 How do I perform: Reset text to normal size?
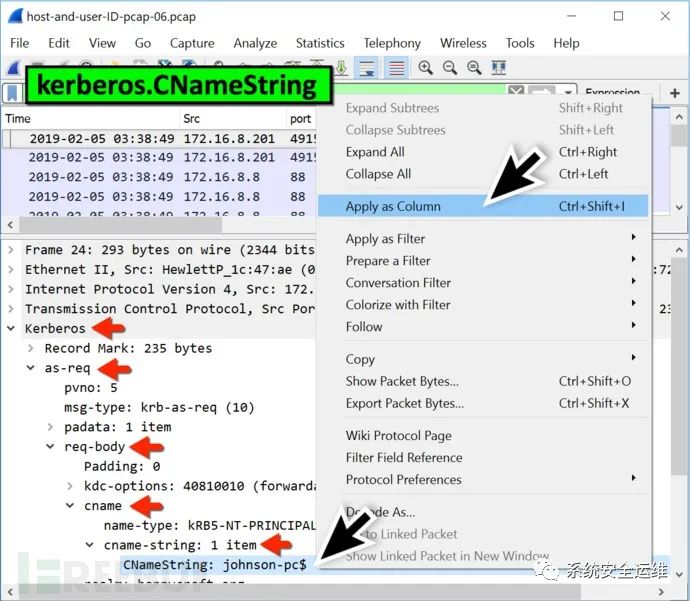point(474,67)
